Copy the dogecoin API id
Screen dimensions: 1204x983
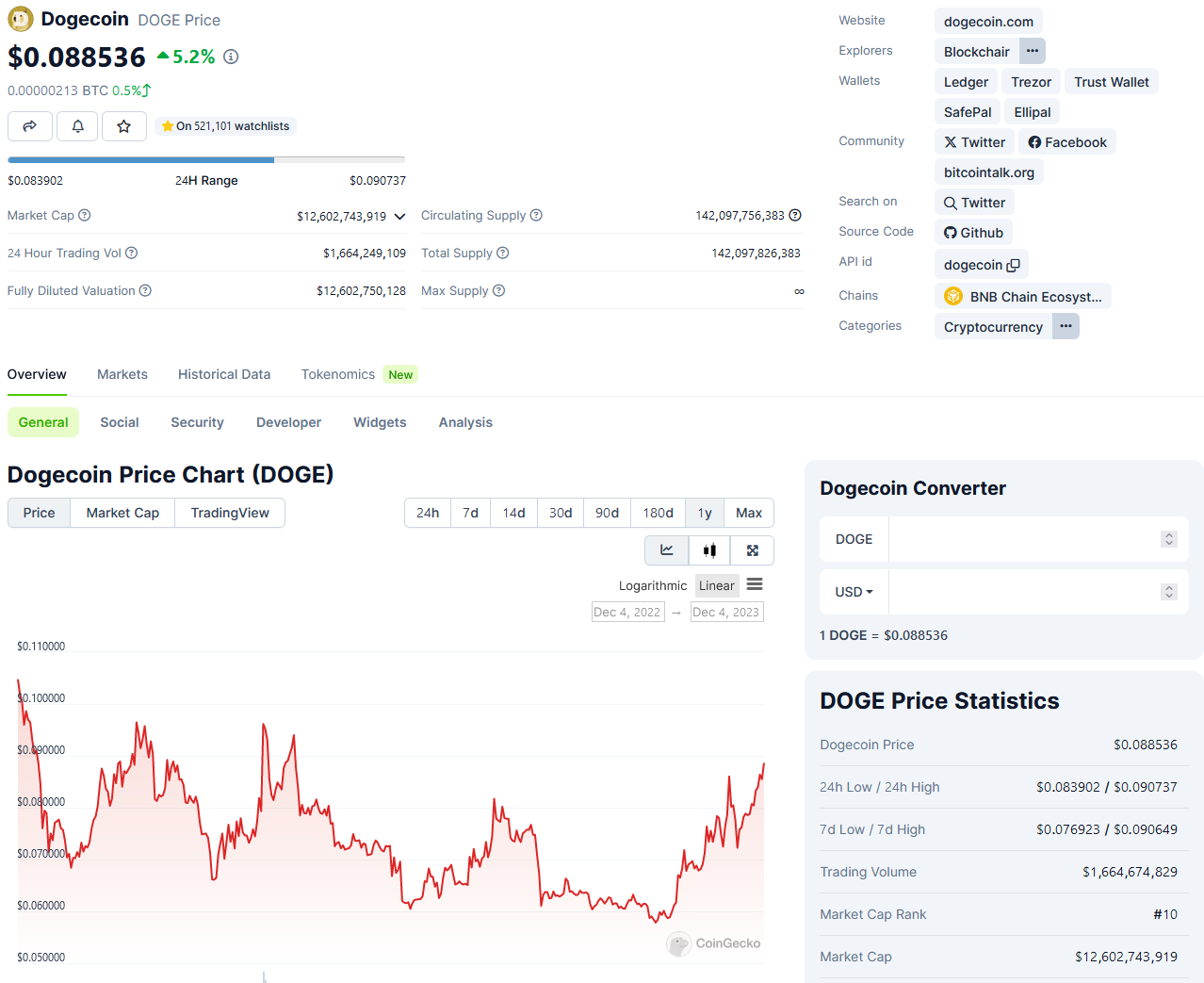coord(1014,266)
